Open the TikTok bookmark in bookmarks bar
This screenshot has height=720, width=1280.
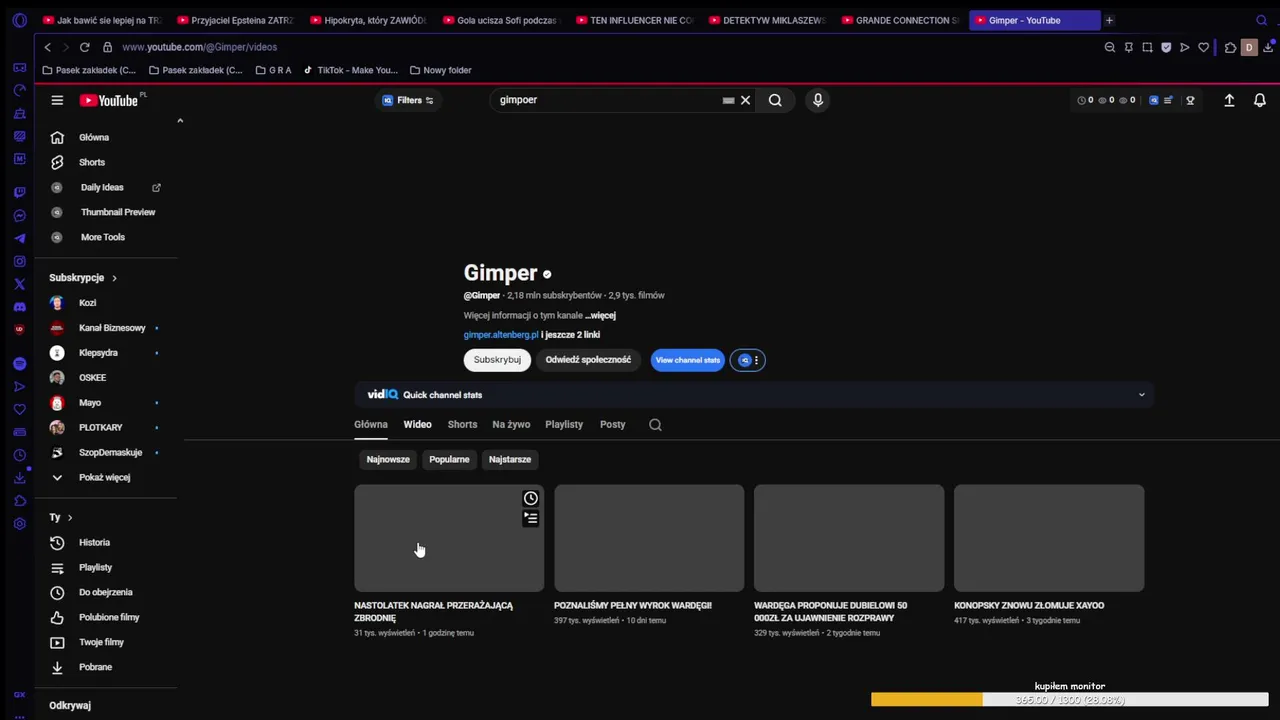350,70
